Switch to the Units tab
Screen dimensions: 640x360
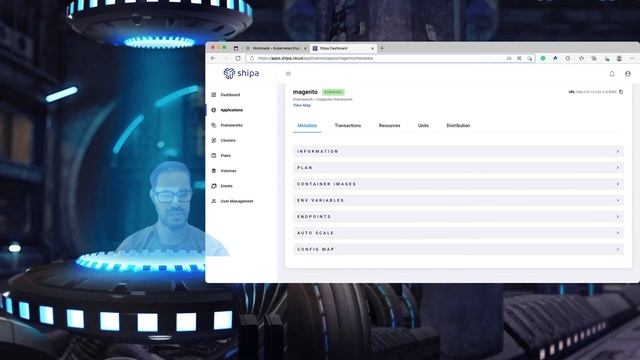423,126
